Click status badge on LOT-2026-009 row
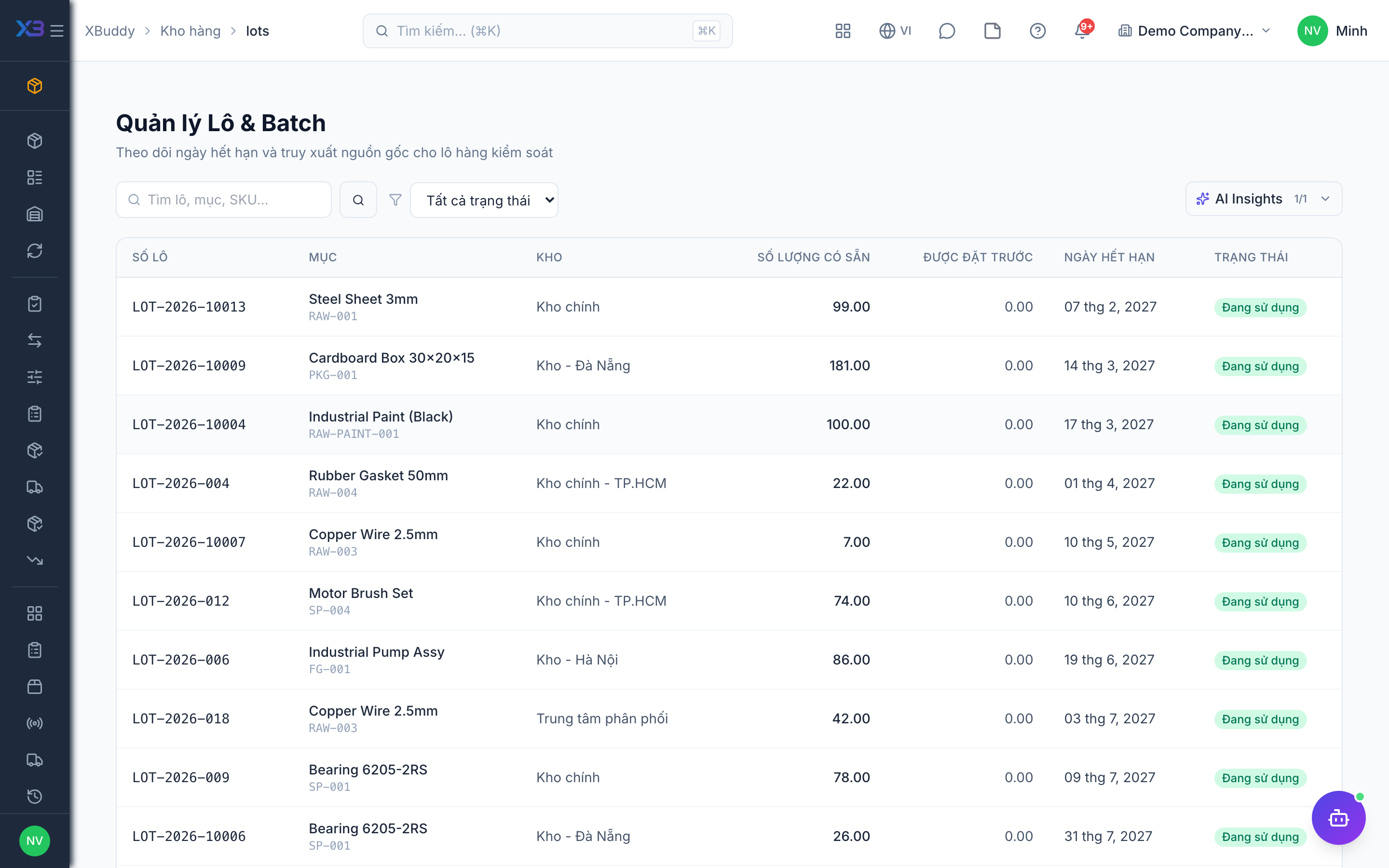Image resolution: width=1389 pixels, height=868 pixels. 1260,778
